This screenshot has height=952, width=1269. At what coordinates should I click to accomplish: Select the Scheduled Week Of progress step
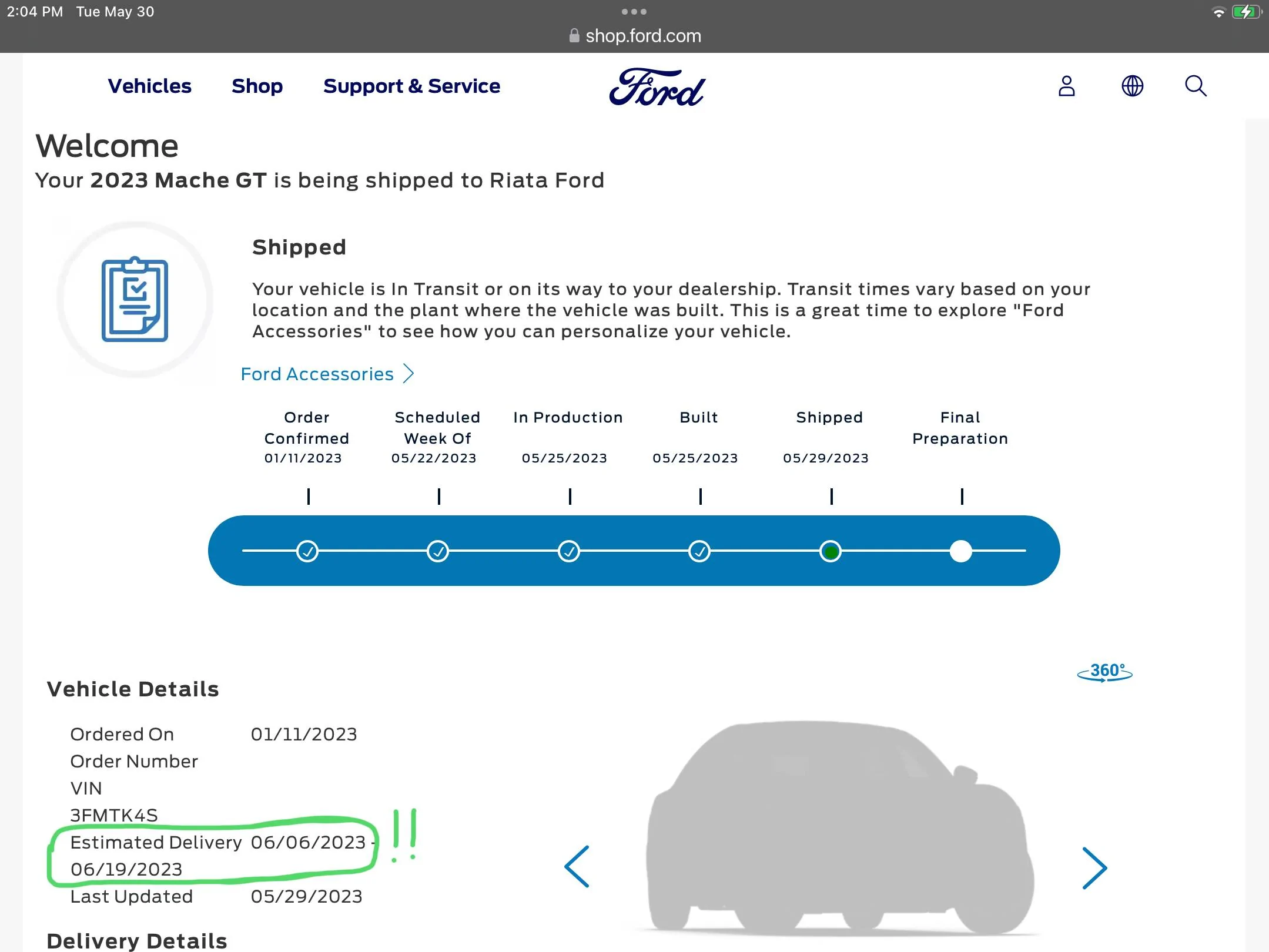pyautogui.click(x=438, y=551)
